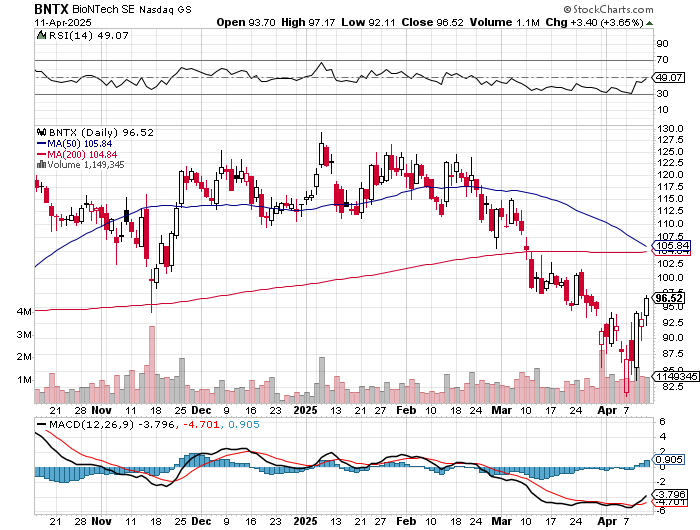Screen dimensions: 700x530
Task: Click the Apr label on price chart date axis
Action: point(607,410)
